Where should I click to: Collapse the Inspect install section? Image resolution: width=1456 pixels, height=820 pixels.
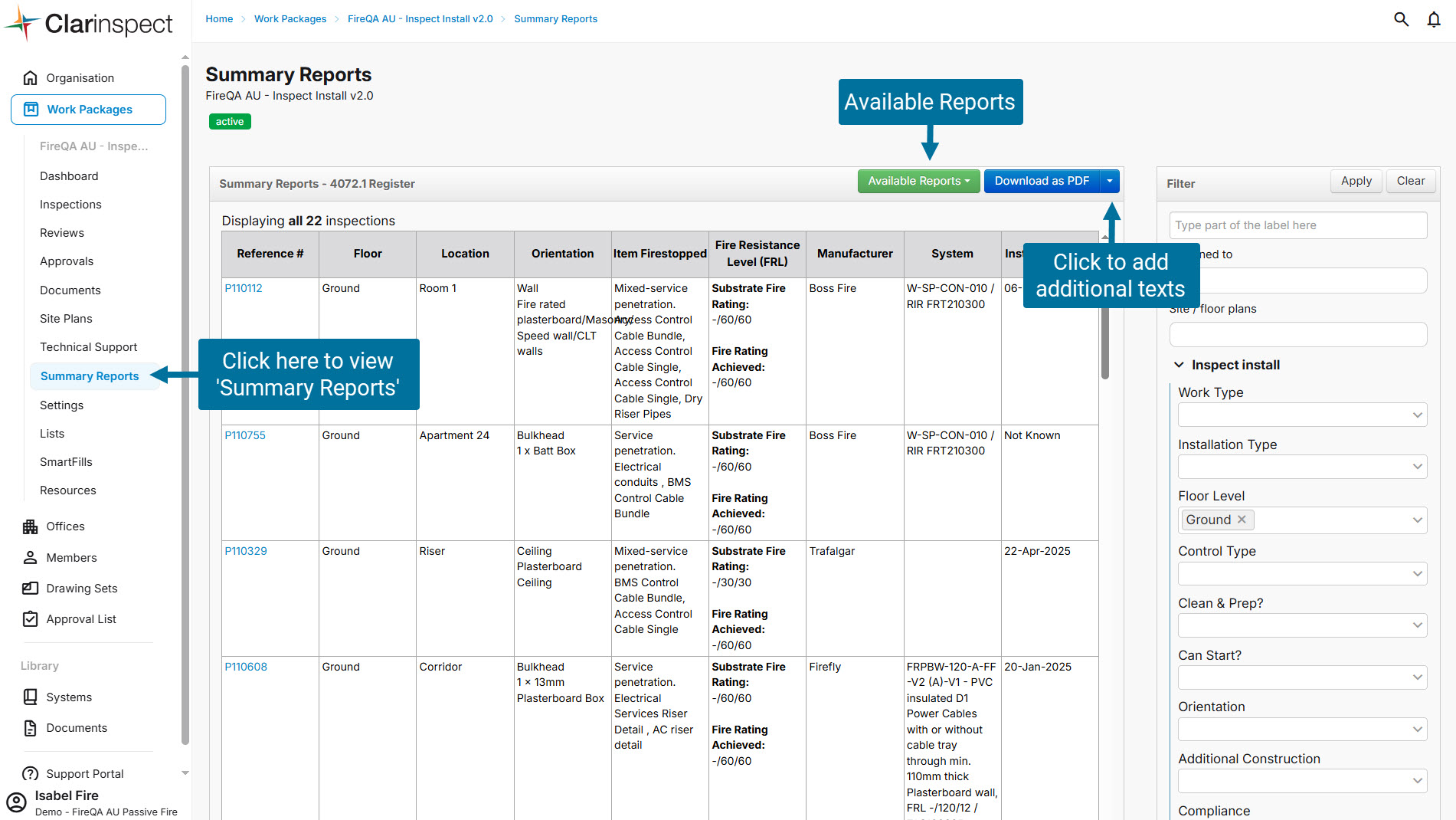[1179, 365]
